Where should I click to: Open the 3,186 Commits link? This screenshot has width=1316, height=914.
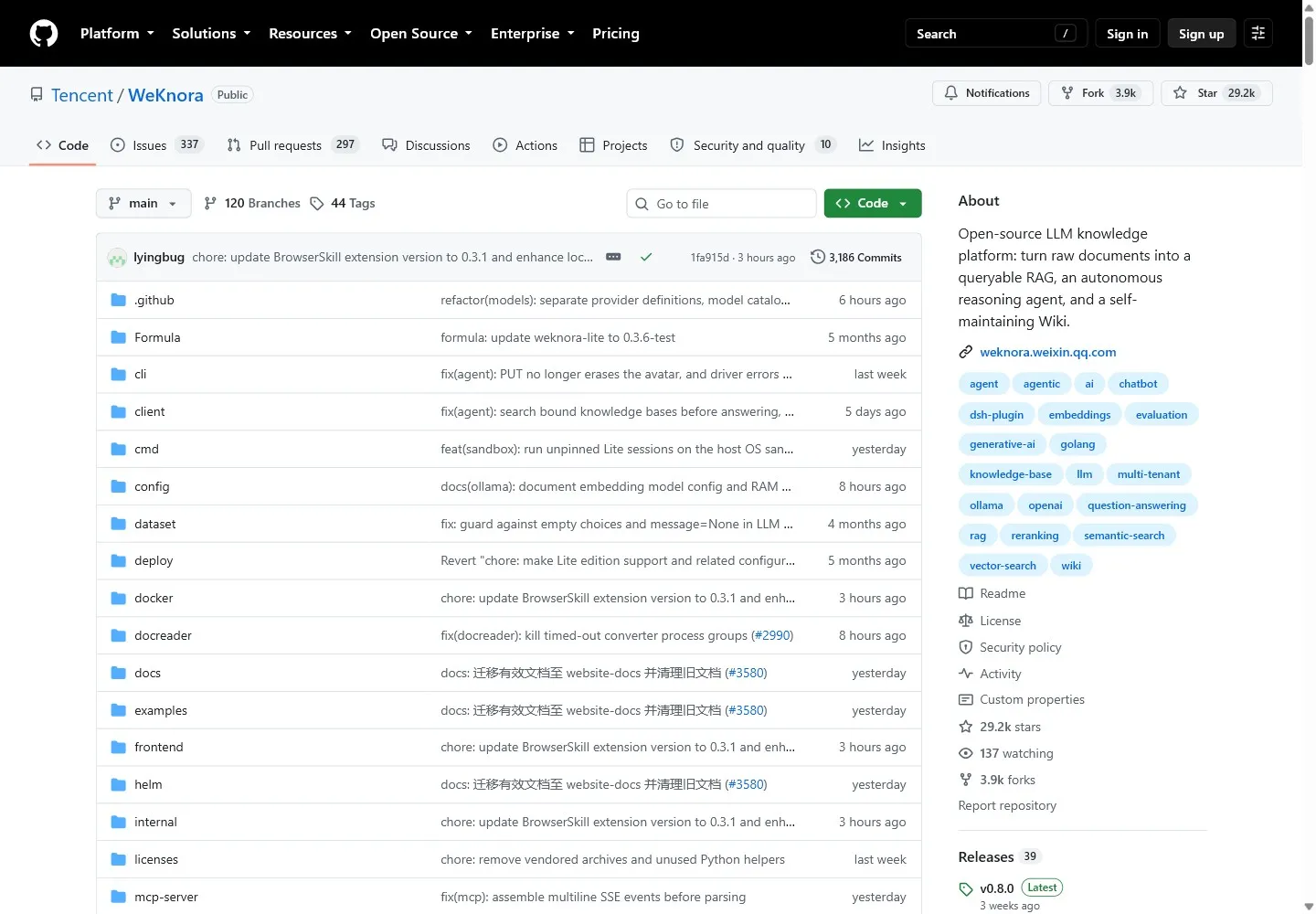856,258
